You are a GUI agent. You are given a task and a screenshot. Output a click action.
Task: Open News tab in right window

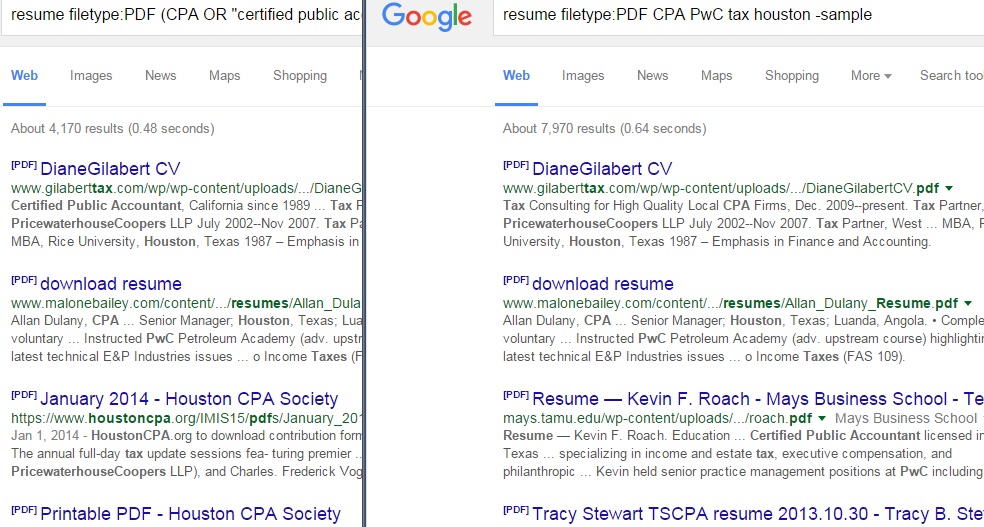pos(653,76)
